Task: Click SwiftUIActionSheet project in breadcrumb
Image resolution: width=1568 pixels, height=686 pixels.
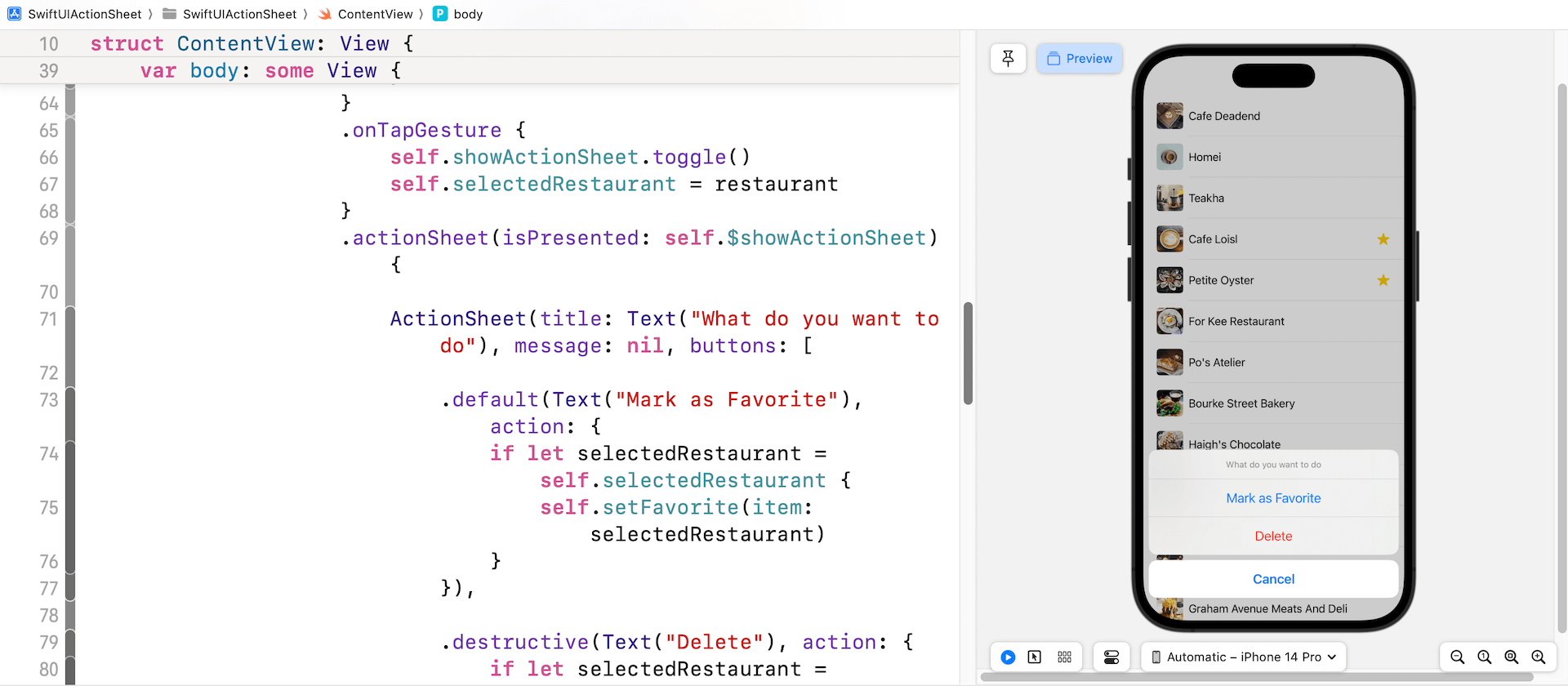Action: click(x=74, y=14)
